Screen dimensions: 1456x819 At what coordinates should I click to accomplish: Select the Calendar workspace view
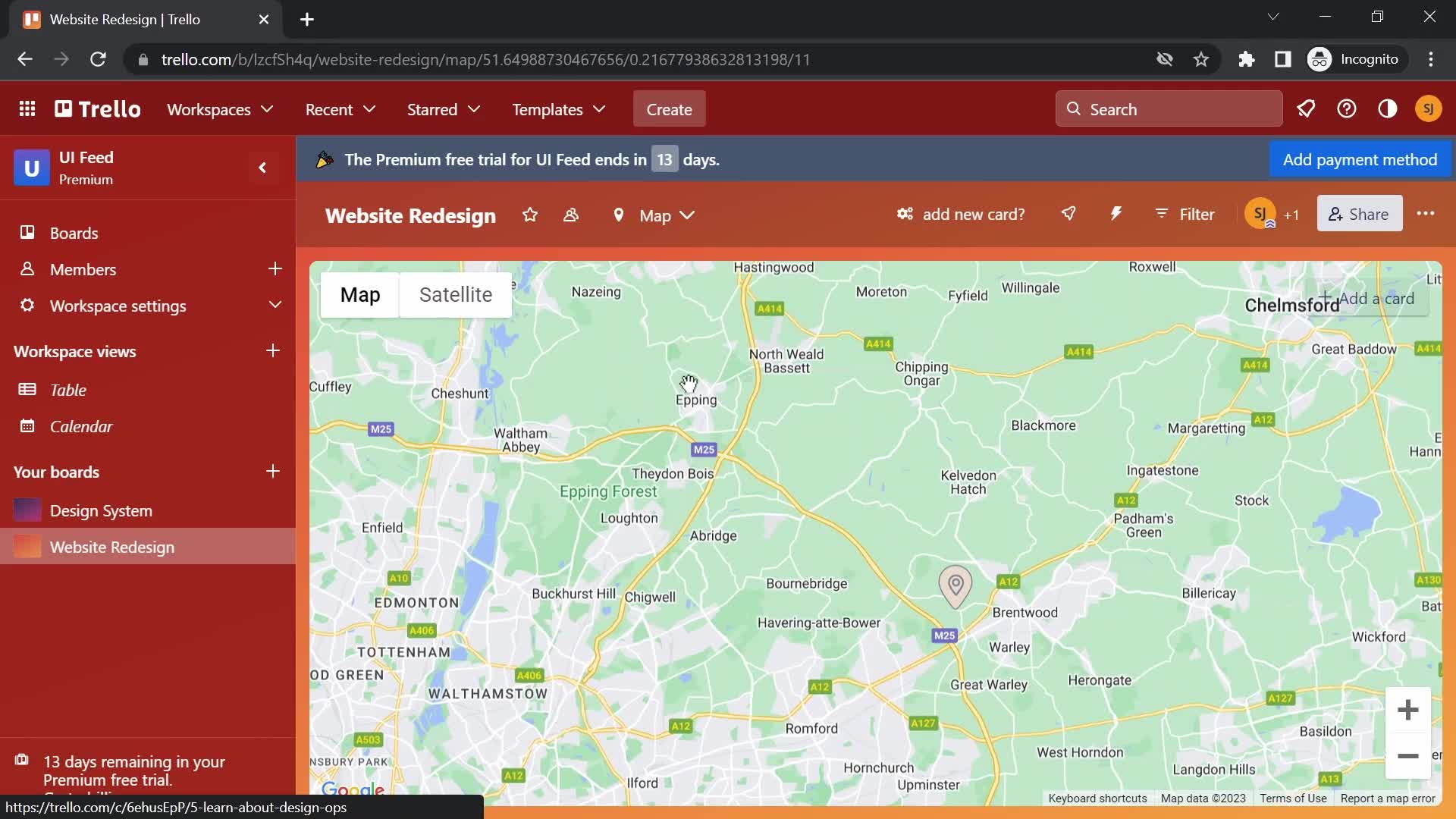click(80, 426)
